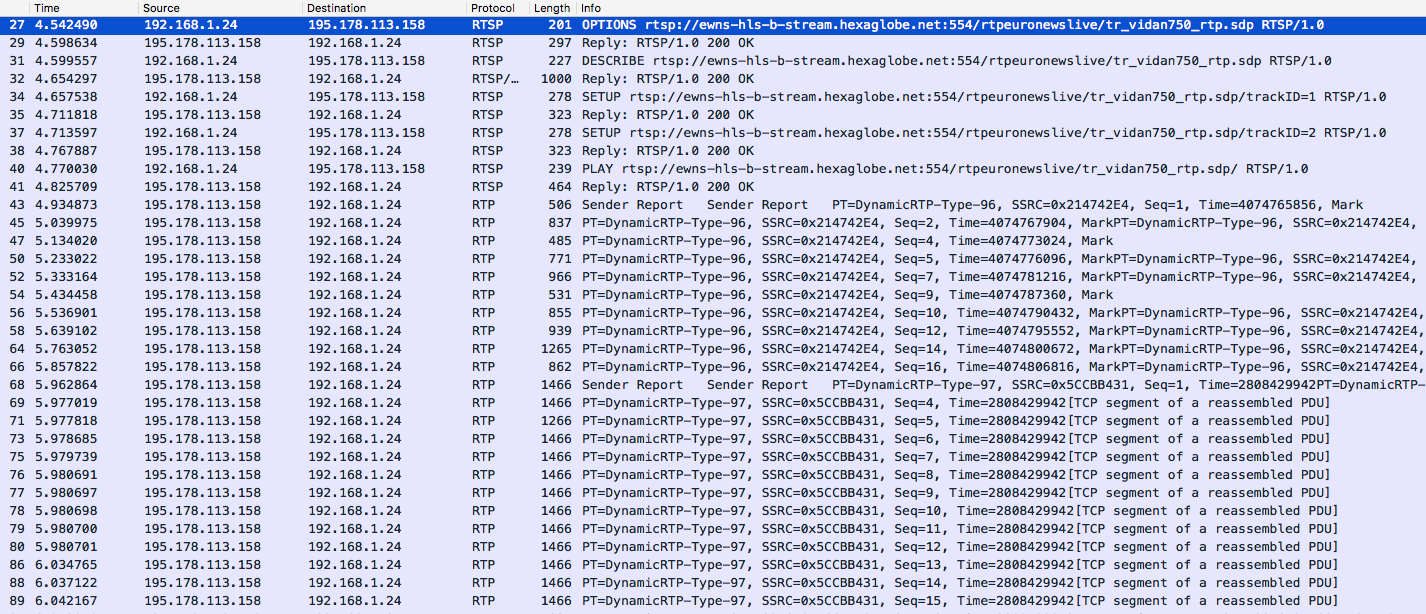Select RTP packet 76 at time 5.980691
Viewport: 1426px width, 614px height.
coord(713,475)
